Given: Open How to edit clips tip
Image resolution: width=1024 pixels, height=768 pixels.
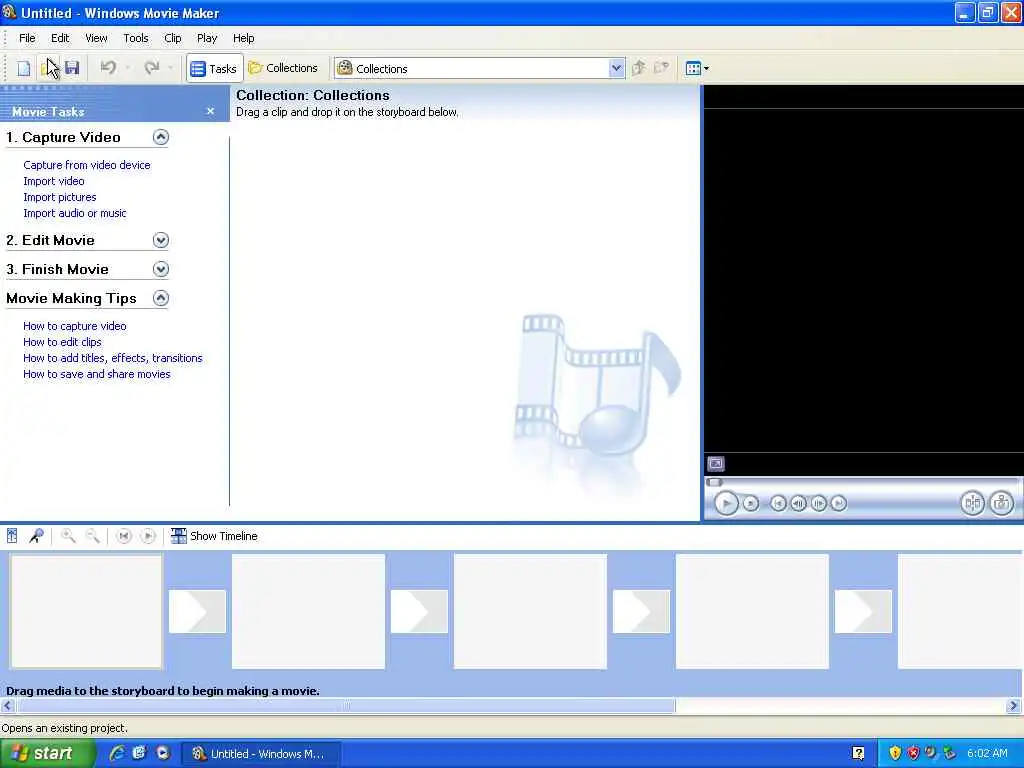Looking at the screenshot, I should click(62, 342).
